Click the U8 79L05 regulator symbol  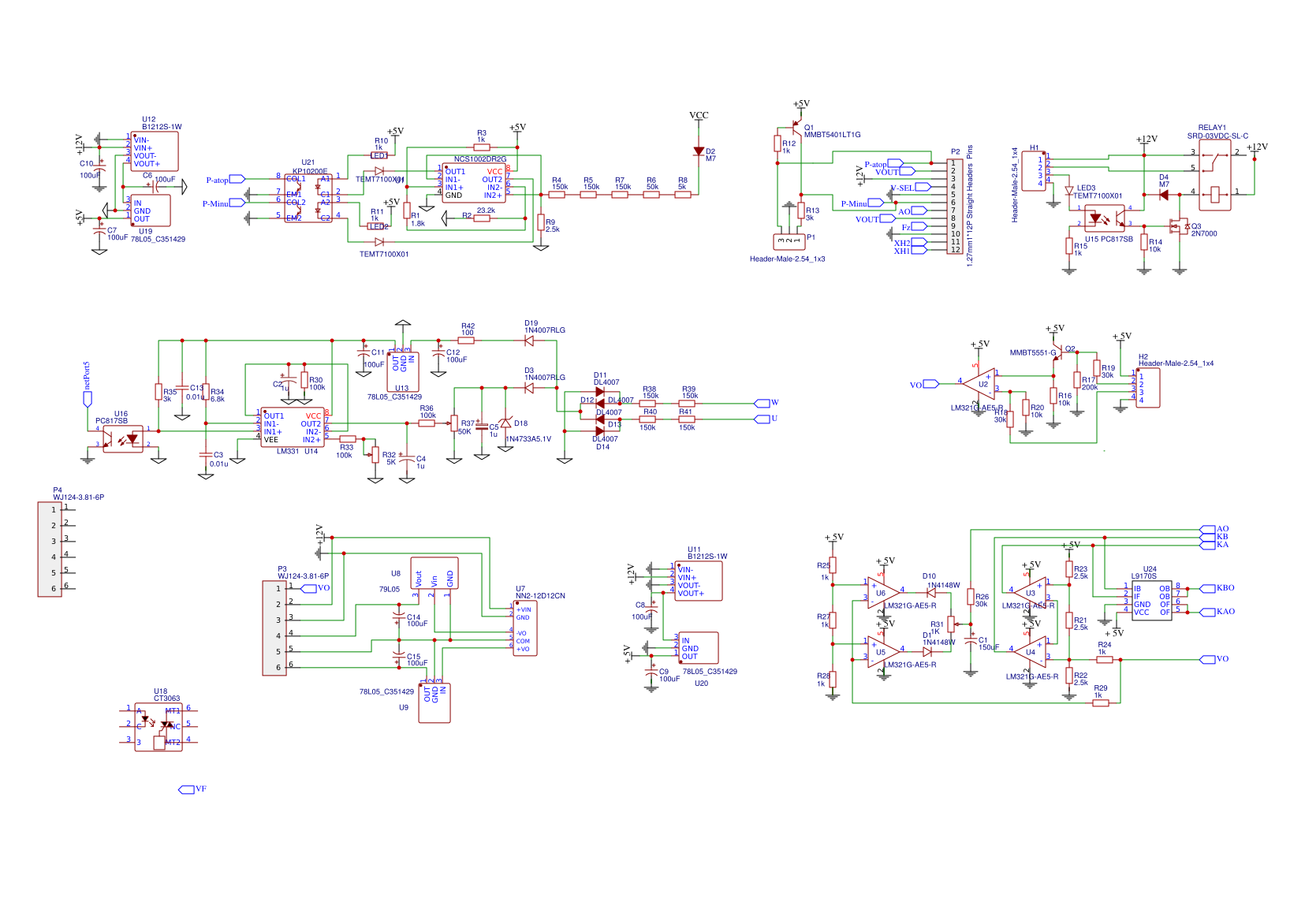click(x=434, y=573)
